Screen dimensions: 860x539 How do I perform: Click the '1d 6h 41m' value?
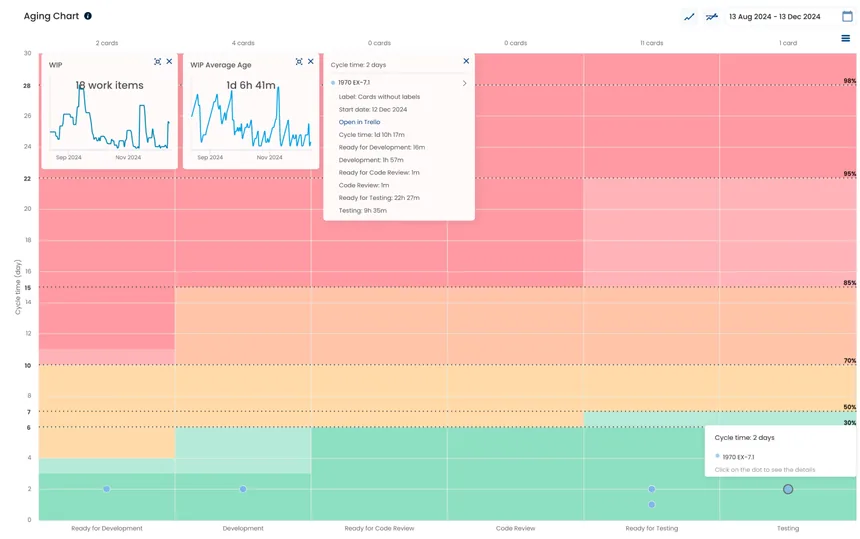point(251,85)
